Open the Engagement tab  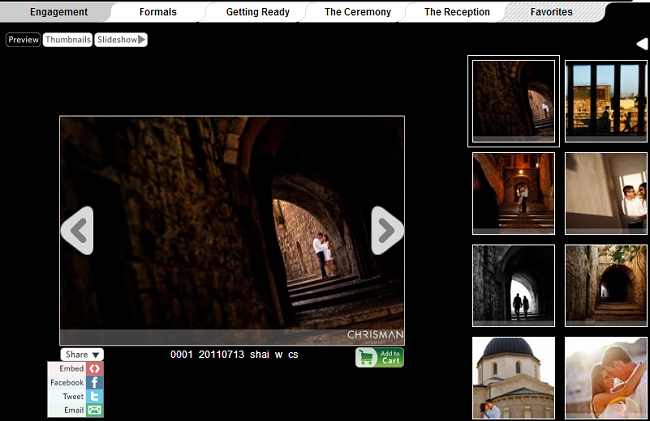coord(58,12)
